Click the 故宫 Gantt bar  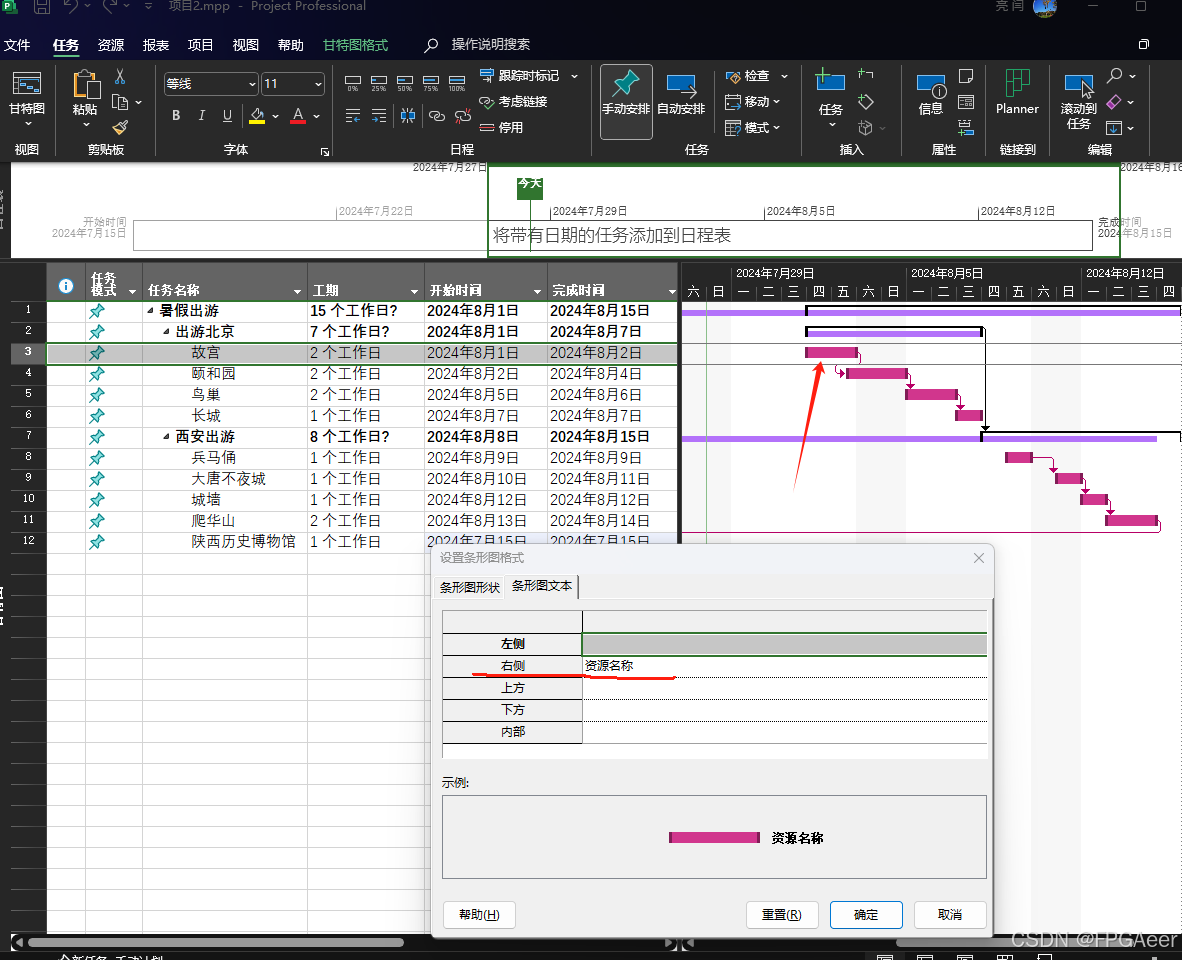pyautogui.click(x=831, y=353)
